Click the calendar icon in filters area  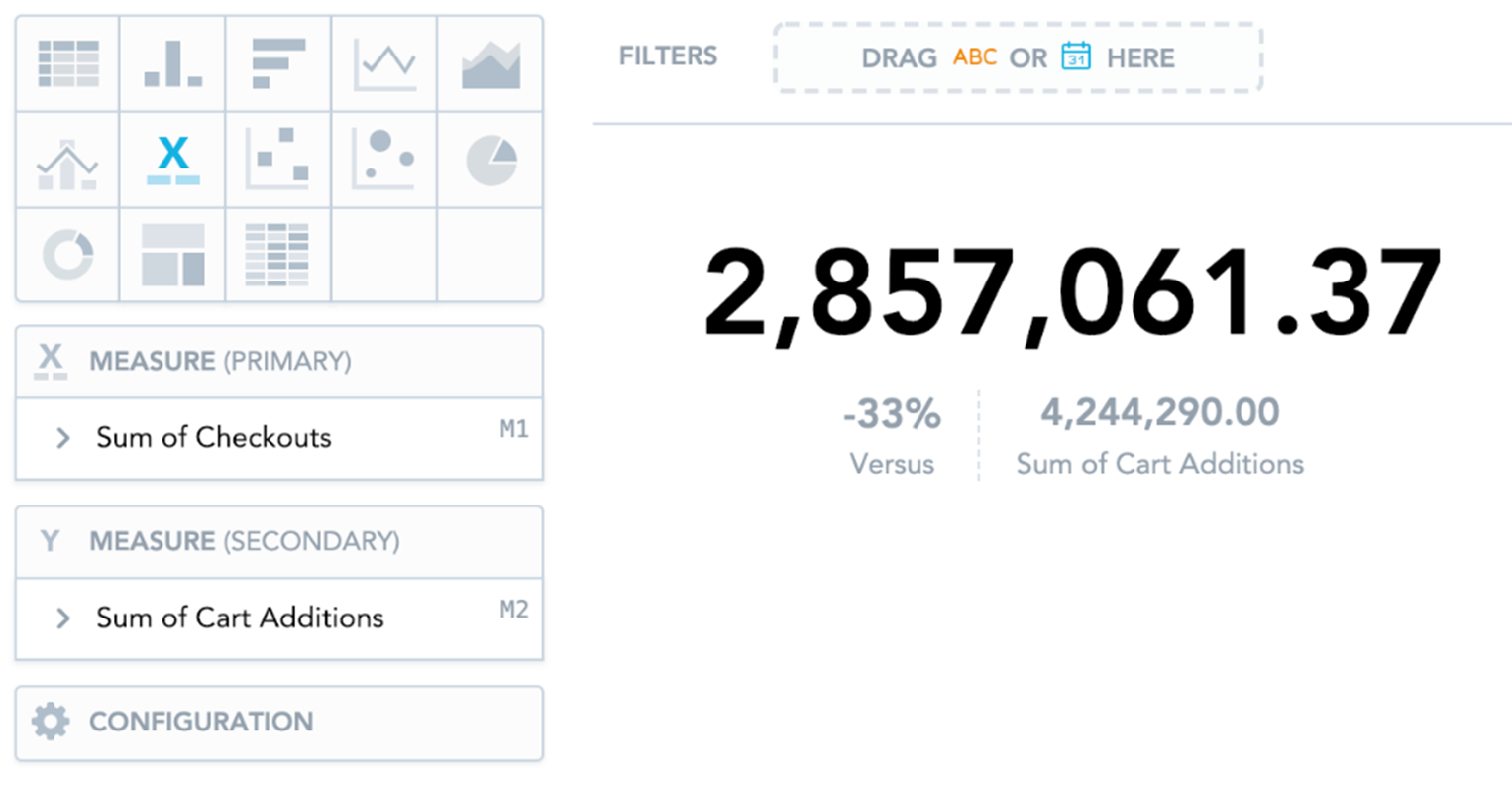[x=1076, y=56]
